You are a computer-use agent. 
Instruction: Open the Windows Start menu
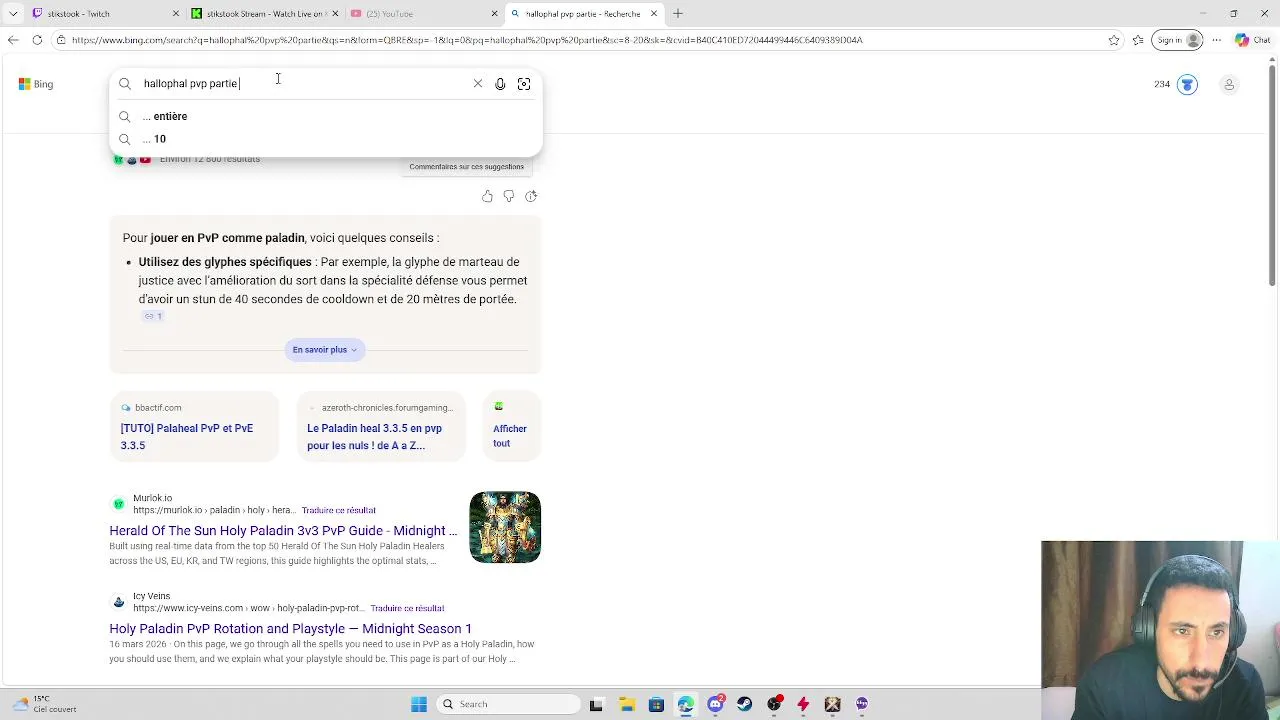pos(419,704)
